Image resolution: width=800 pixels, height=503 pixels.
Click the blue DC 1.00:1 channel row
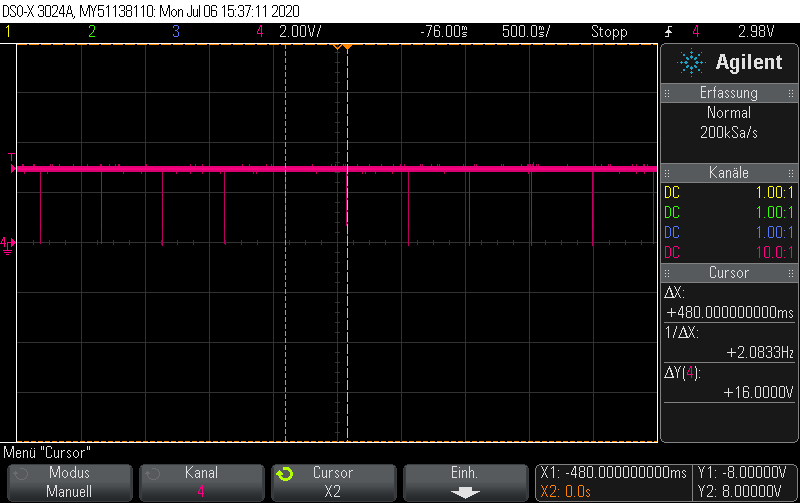pos(729,232)
